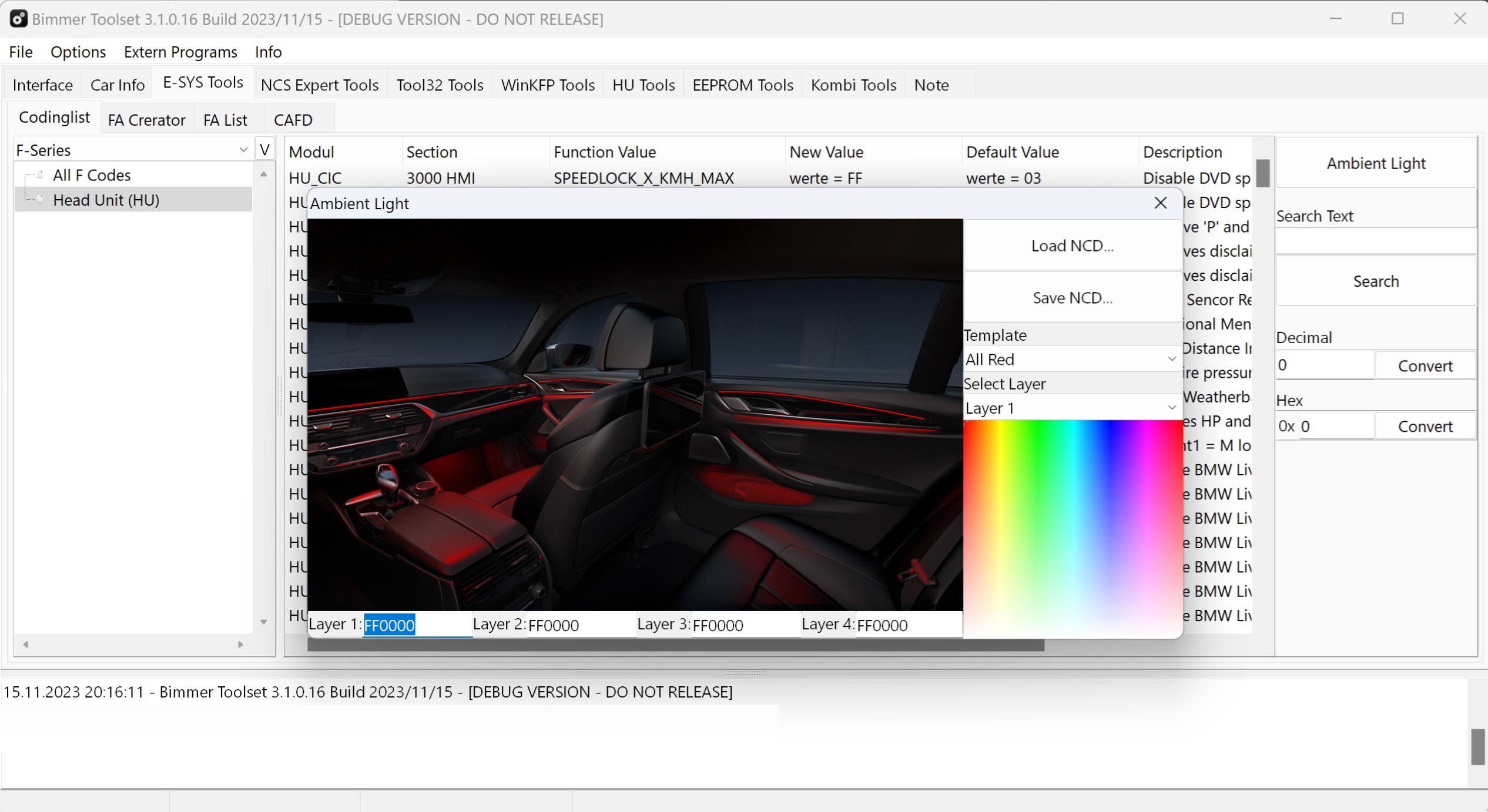The image size is (1488, 812).
Task: Click the Modul column header
Action: tap(344, 152)
